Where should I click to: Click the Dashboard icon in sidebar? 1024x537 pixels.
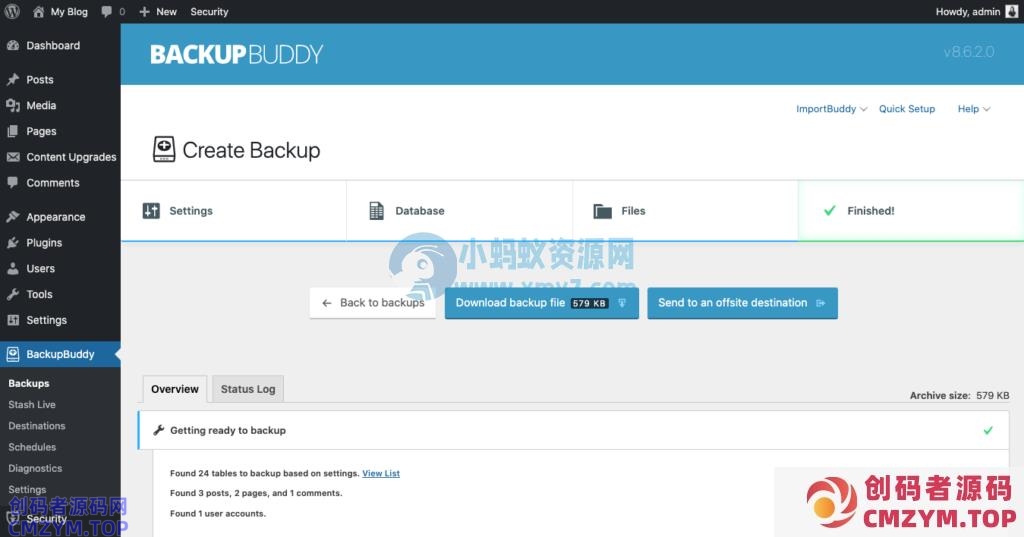pyautogui.click(x=13, y=46)
